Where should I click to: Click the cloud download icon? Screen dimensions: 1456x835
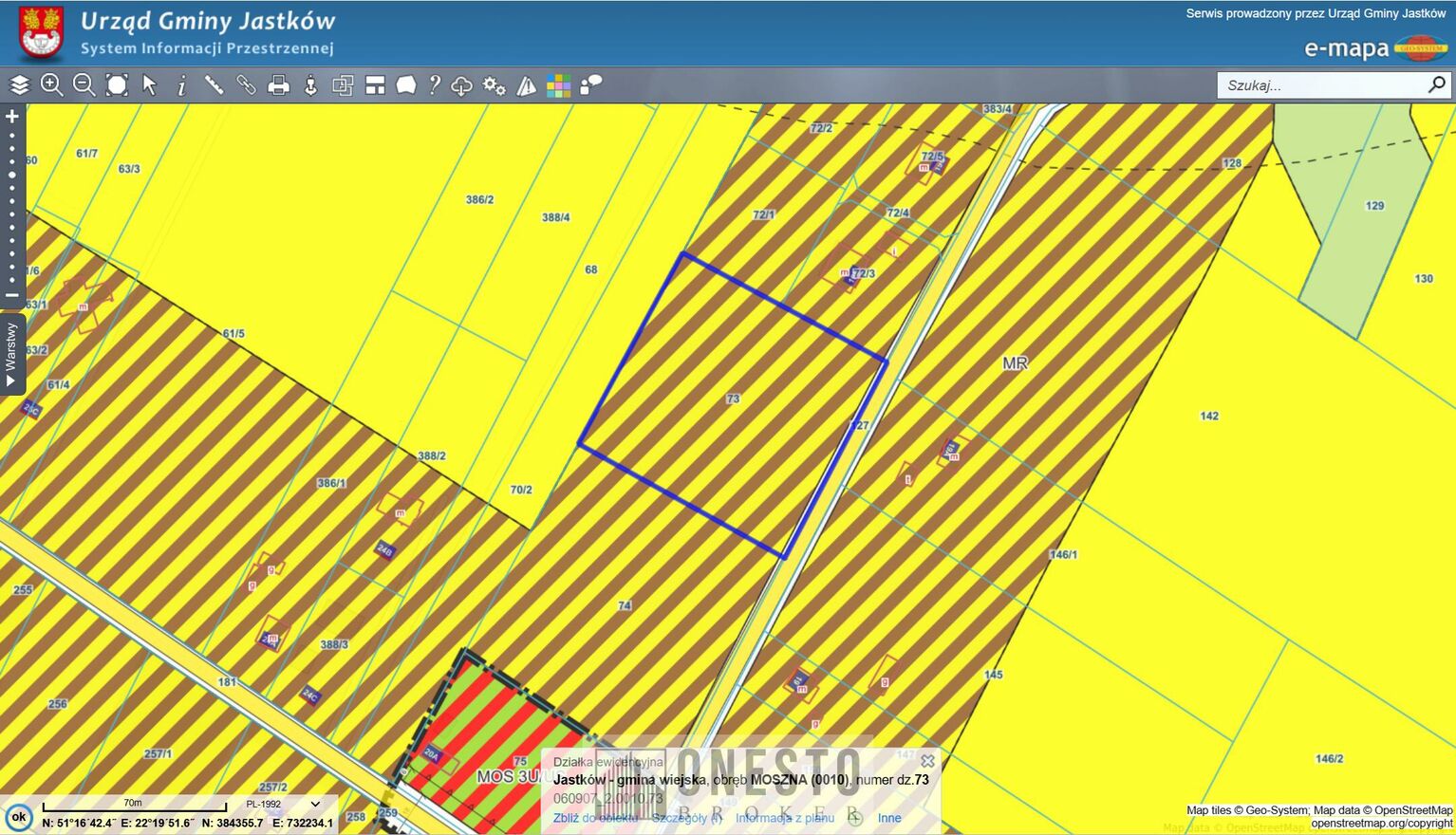(x=461, y=85)
